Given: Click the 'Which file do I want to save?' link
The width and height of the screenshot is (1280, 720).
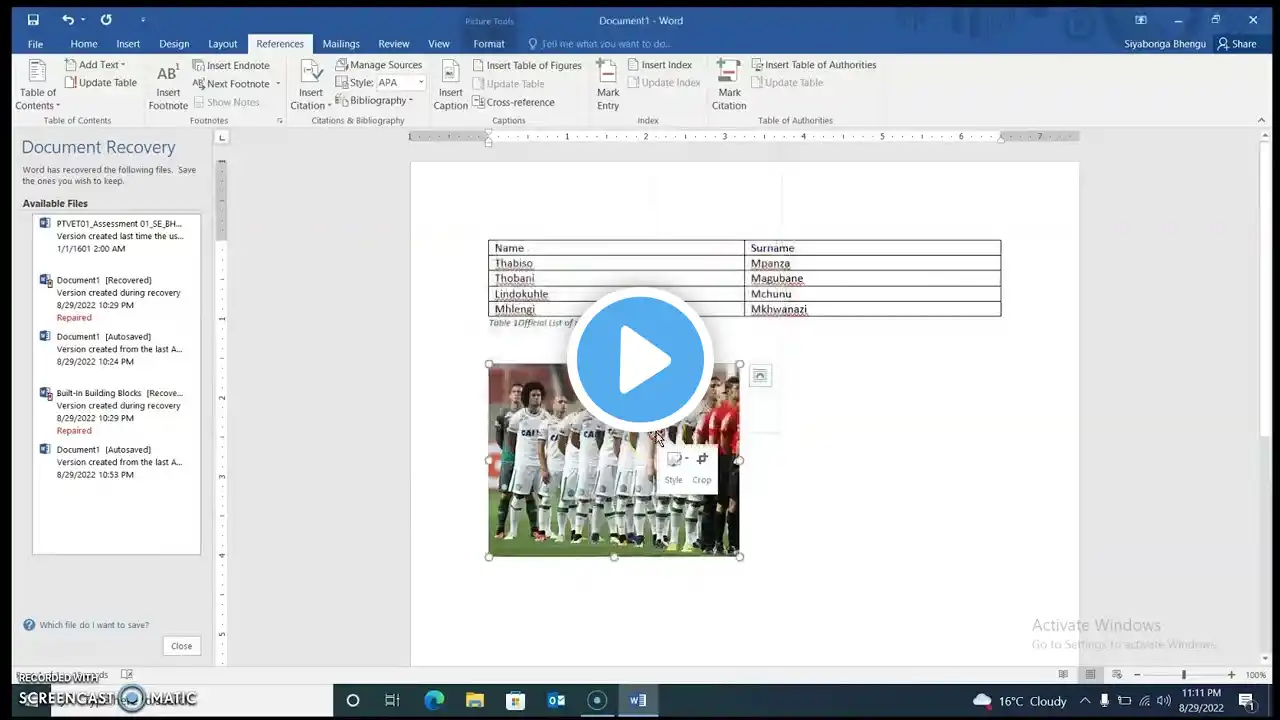Looking at the screenshot, I should coord(94,625).
